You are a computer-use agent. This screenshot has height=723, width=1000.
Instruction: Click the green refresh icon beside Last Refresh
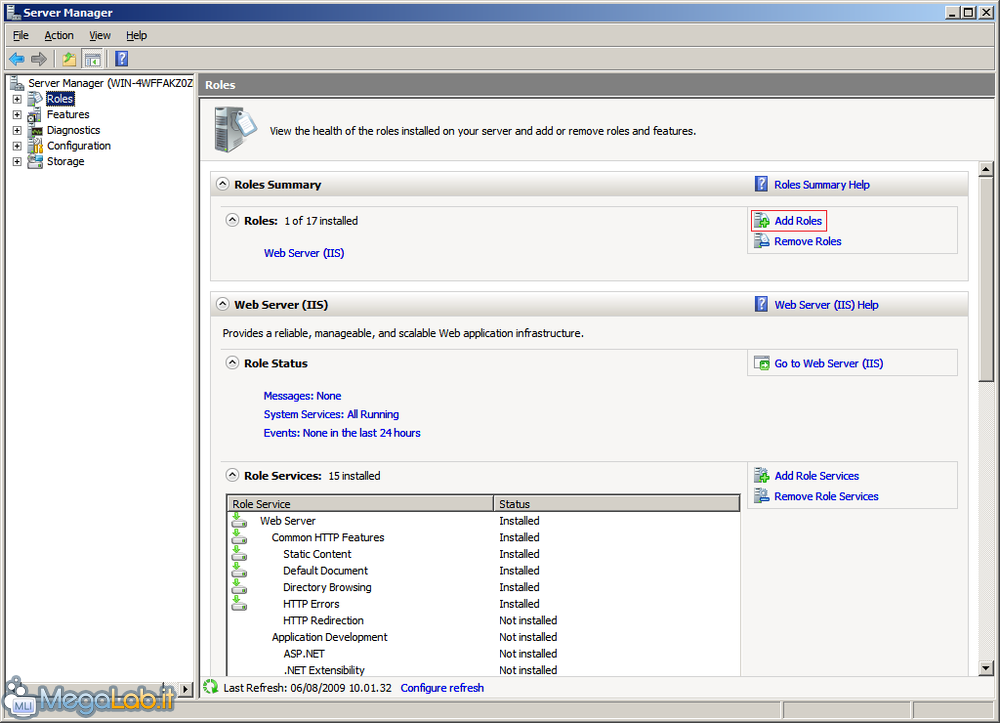pyautogui.click(x=210, y=687)
